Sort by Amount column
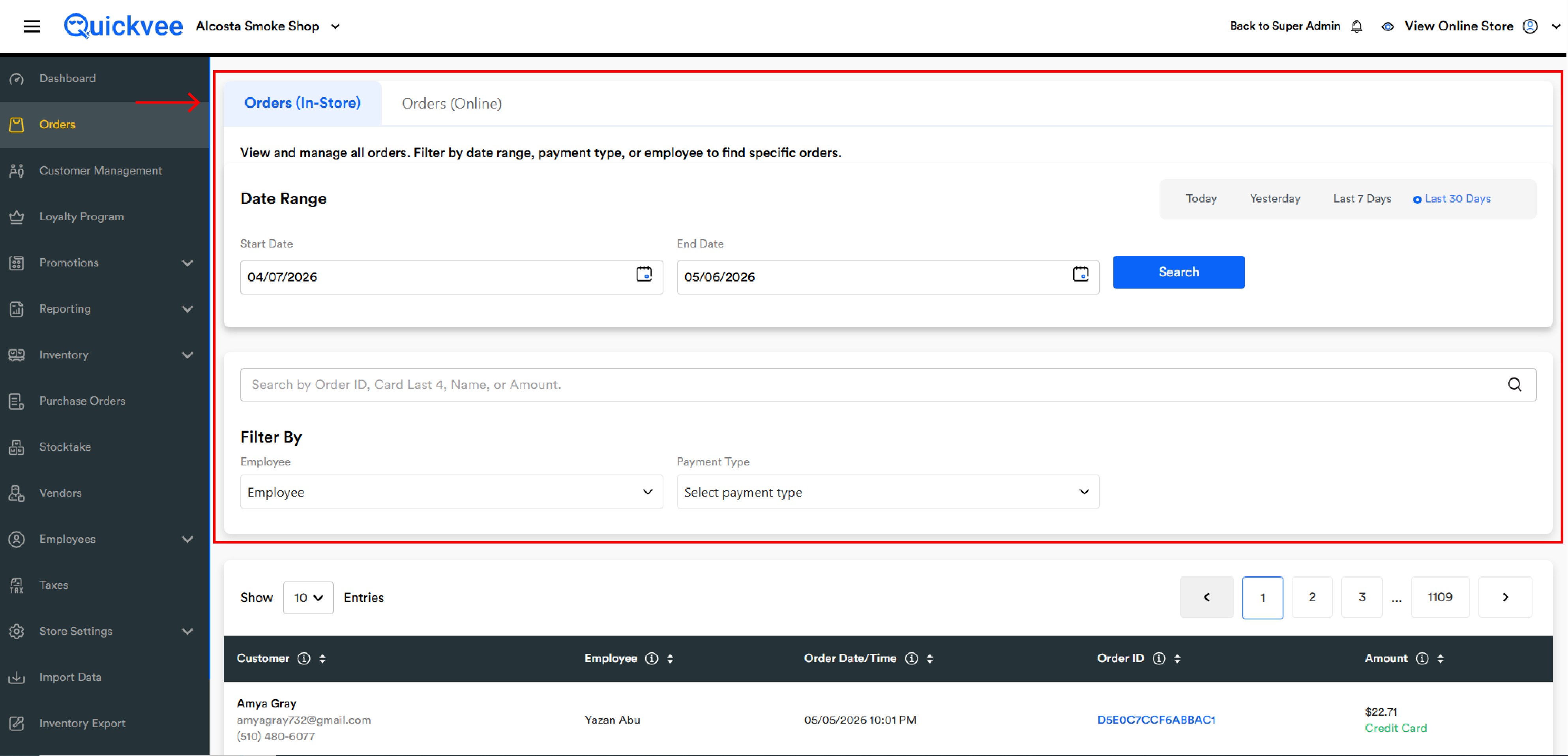Image resolution: width=1568 pixels, height=756 pixels. 1440,658
